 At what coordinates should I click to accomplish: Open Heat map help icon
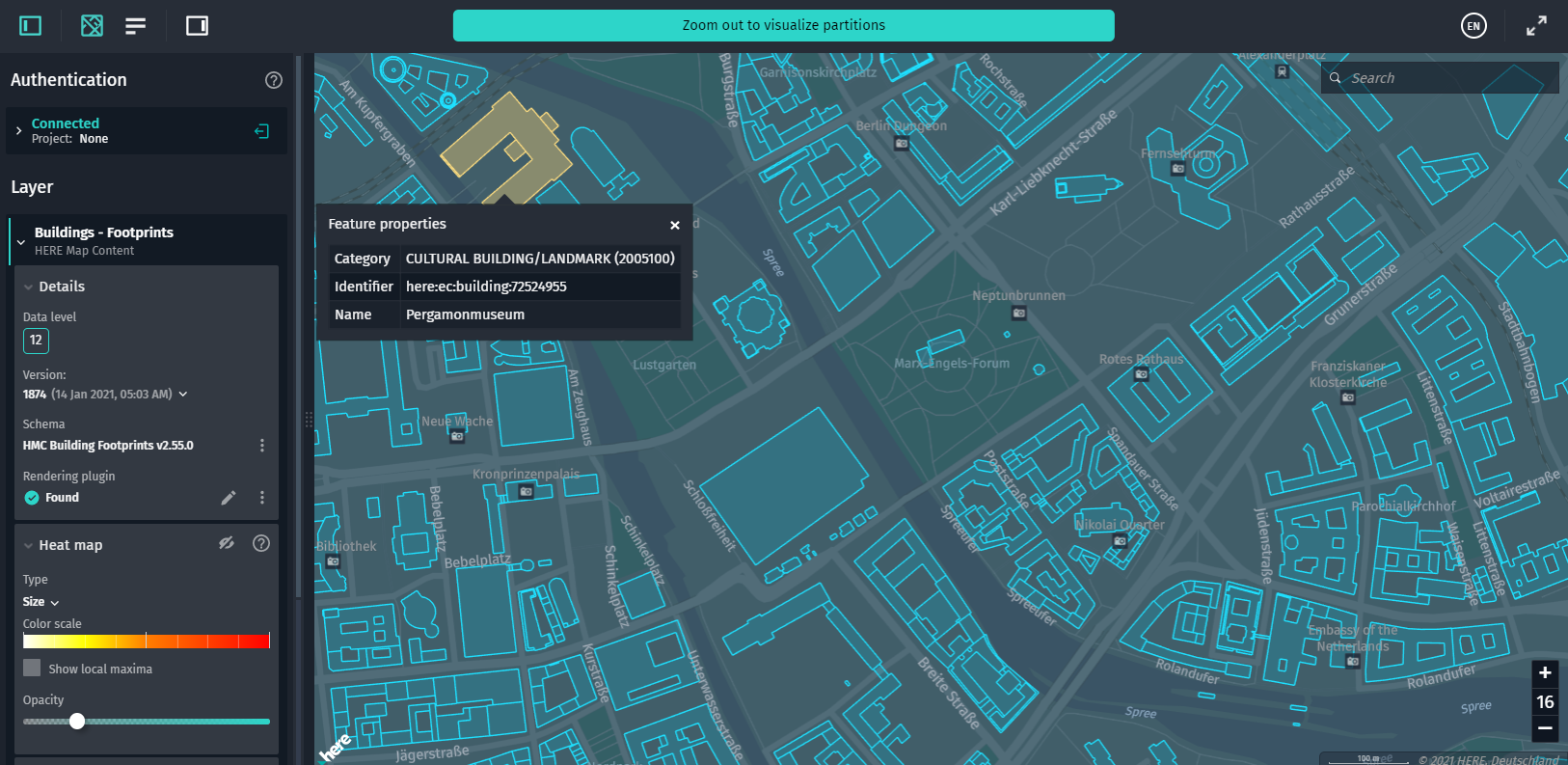pyautogui.click(x=261, y=543)
